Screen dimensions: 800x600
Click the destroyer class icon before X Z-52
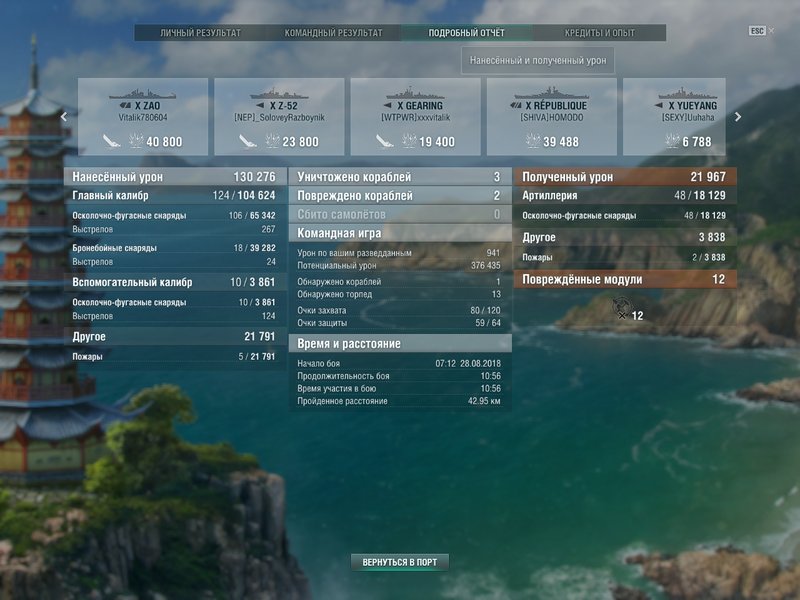pos(260,106)
